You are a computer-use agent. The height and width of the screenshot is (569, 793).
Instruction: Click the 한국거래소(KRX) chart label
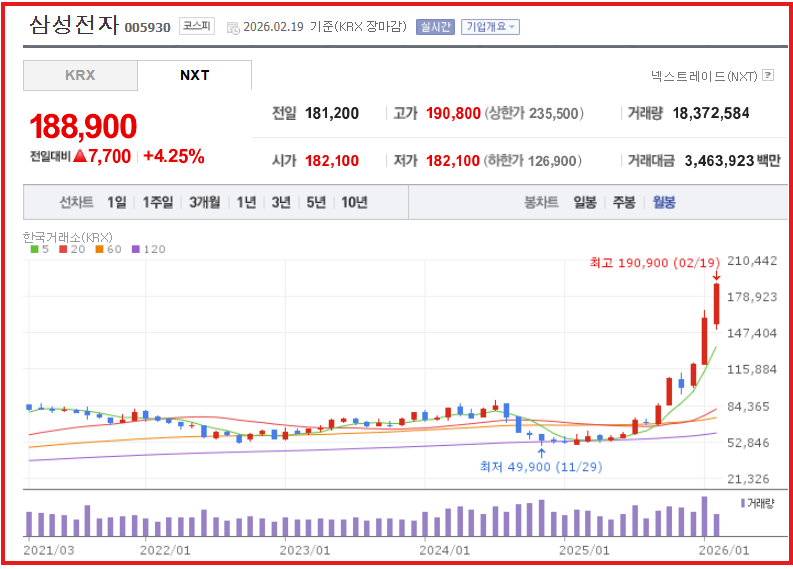[x=68, y=237]
